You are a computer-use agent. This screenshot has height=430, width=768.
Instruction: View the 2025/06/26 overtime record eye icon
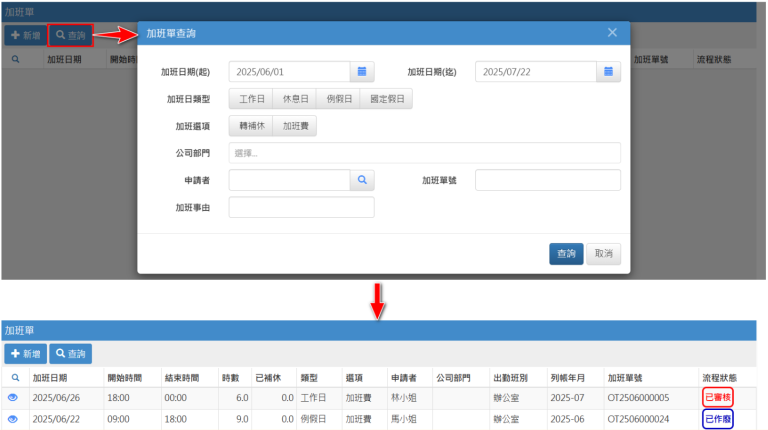click(14, 397)
